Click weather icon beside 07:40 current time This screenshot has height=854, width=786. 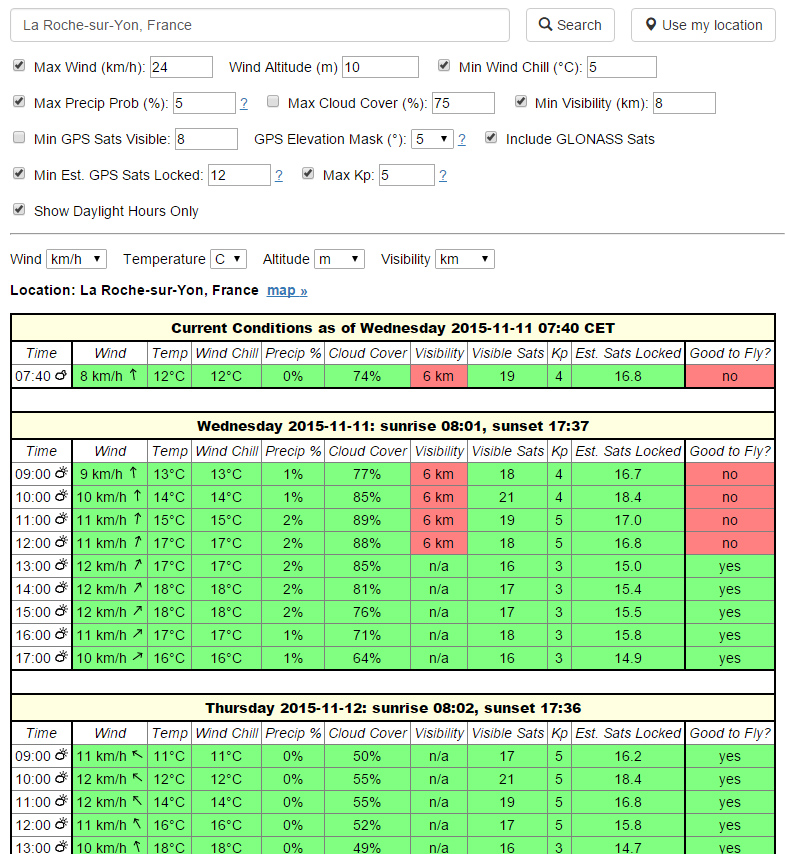(x=61, y=375)
